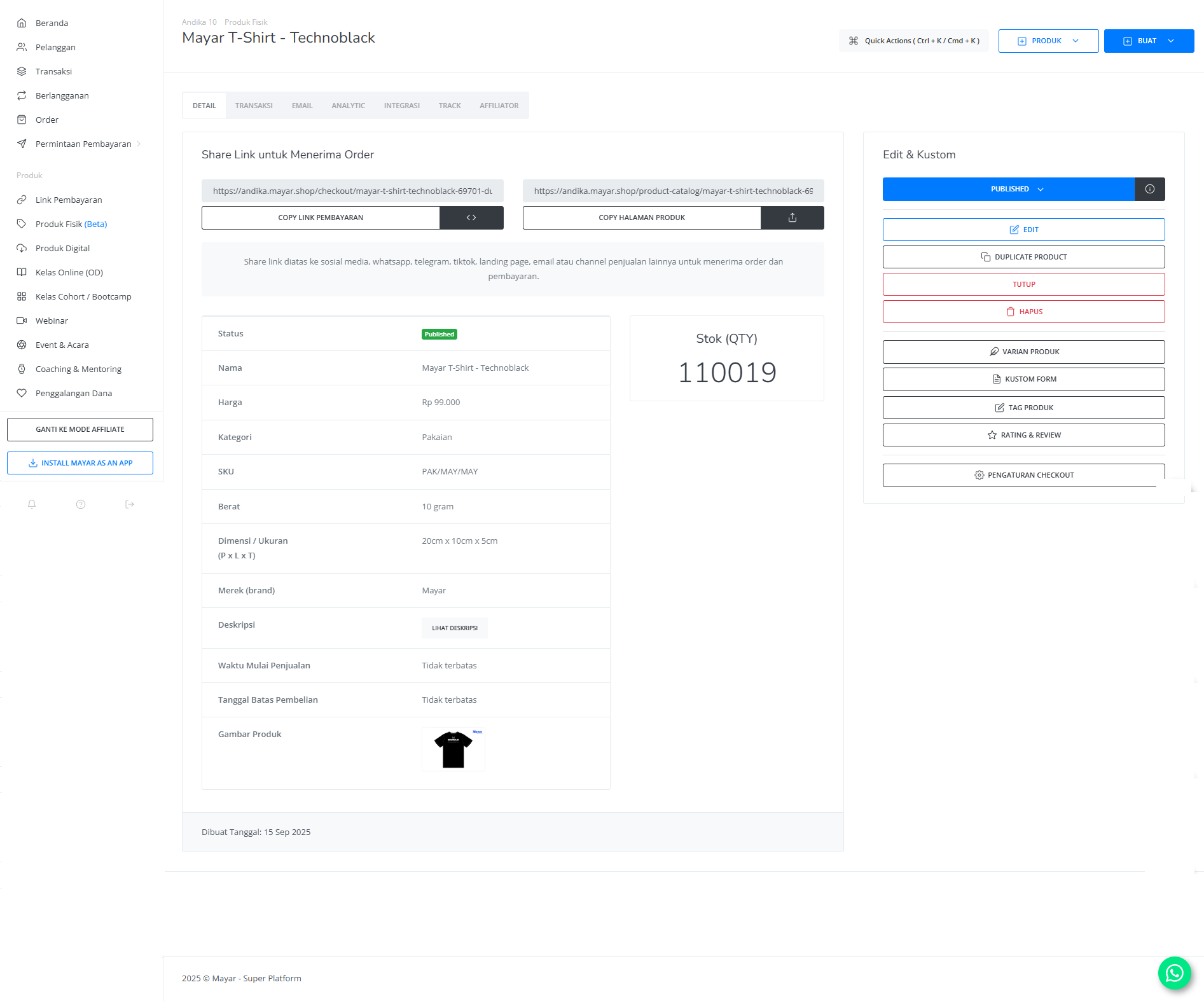The height and width of the screenshot is (1001, 1204).
Task: Click the stock quantity 110019
Action: 727,373
